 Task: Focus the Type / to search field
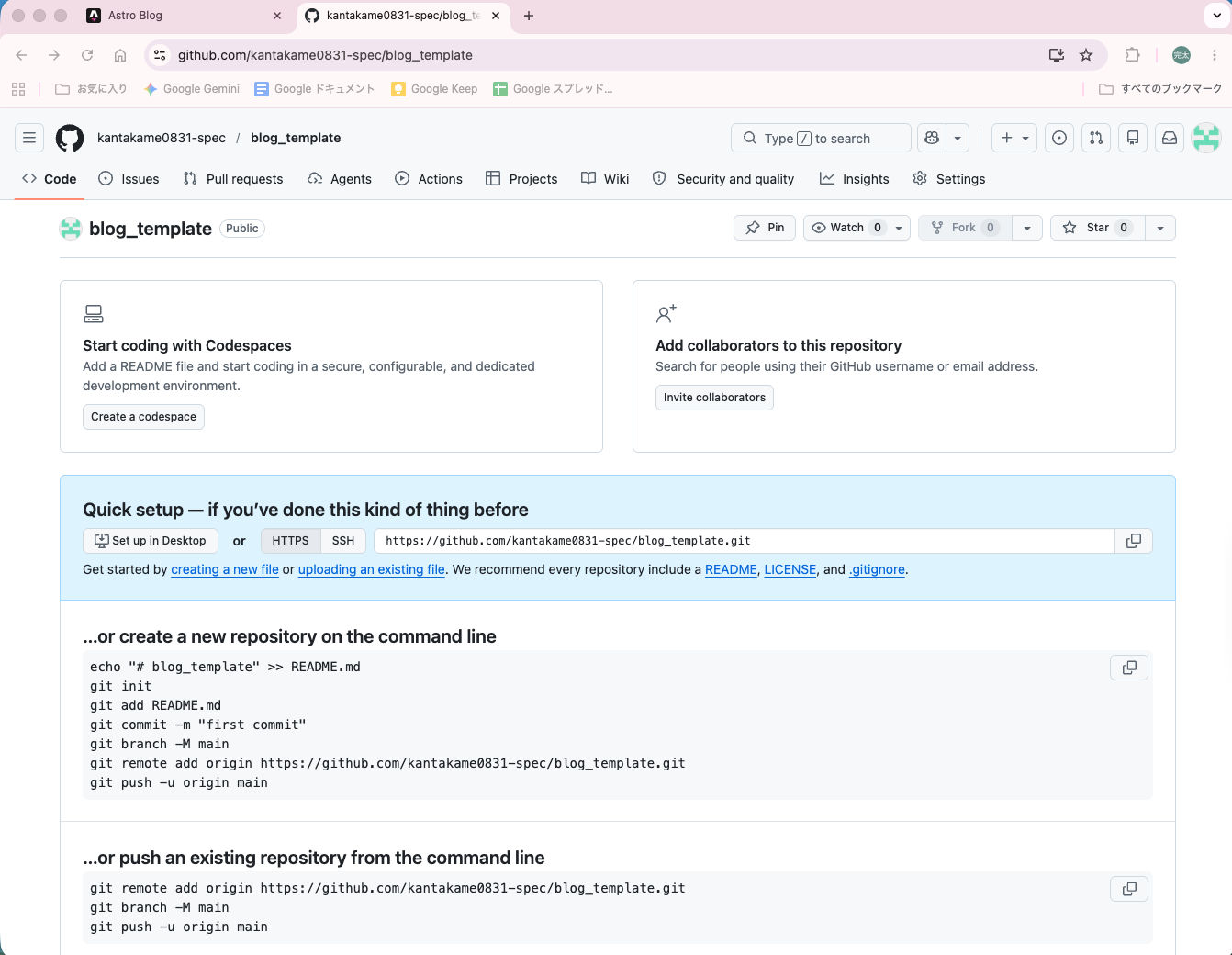coord(821,138)
